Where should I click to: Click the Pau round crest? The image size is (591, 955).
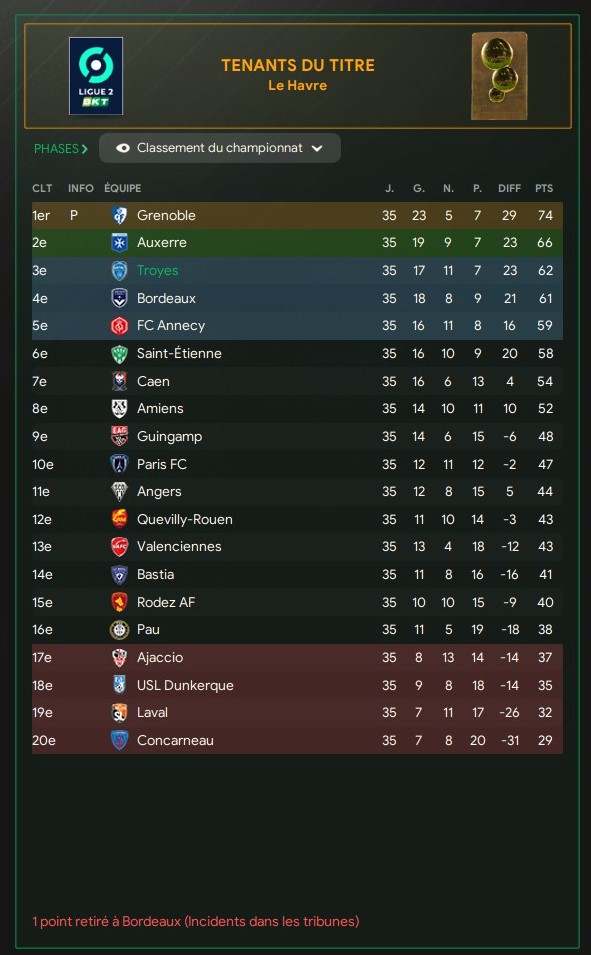119,630
